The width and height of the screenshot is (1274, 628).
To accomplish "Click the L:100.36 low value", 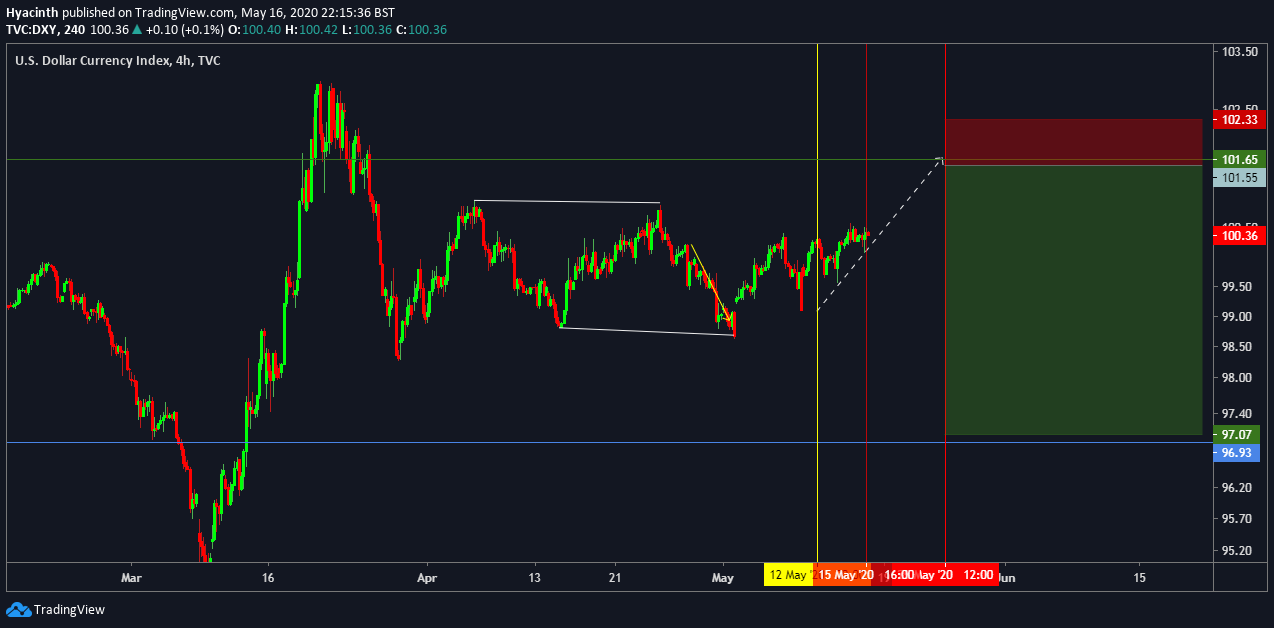I will [365, 30].
